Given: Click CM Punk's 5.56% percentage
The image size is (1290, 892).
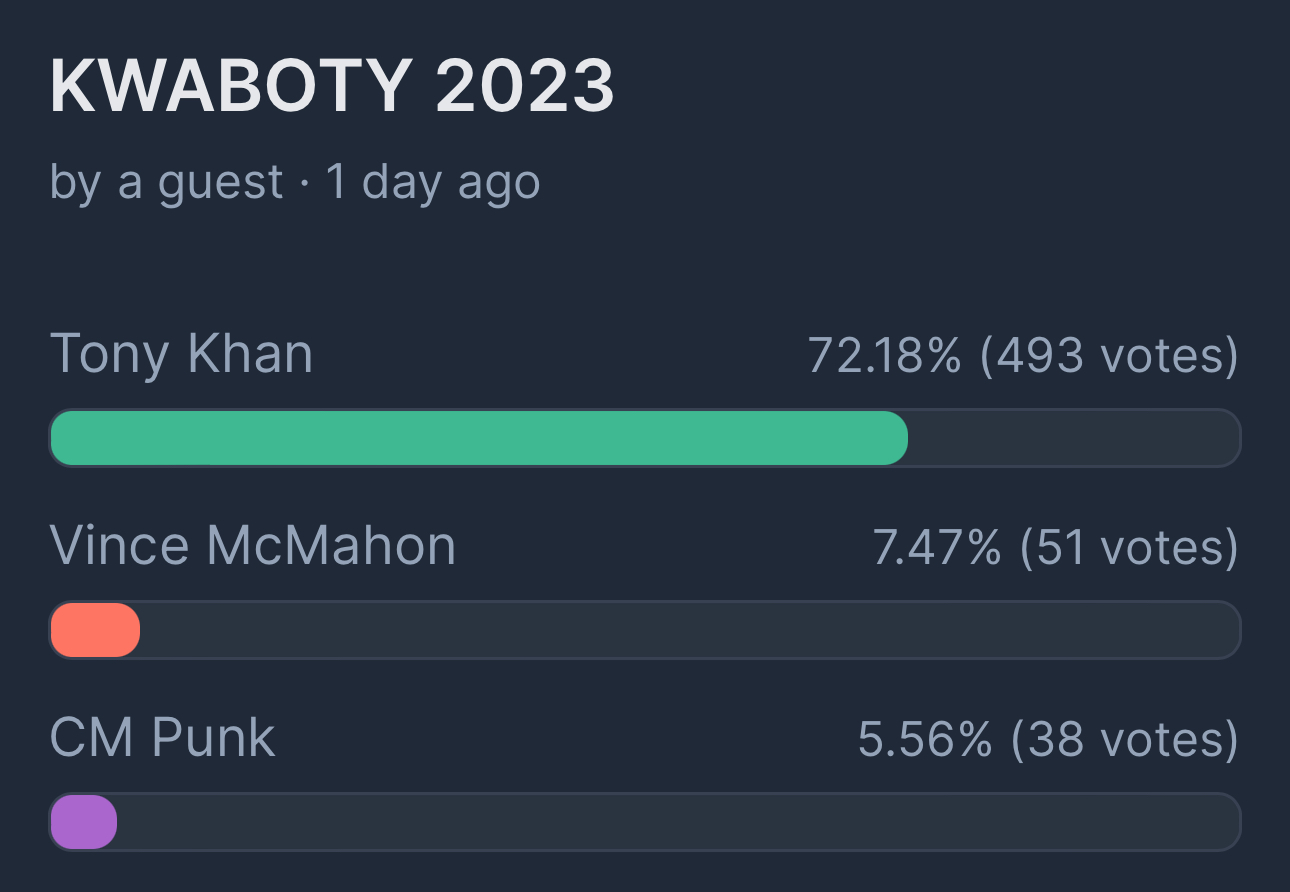Looking at the screenshot, I should 925,740.
